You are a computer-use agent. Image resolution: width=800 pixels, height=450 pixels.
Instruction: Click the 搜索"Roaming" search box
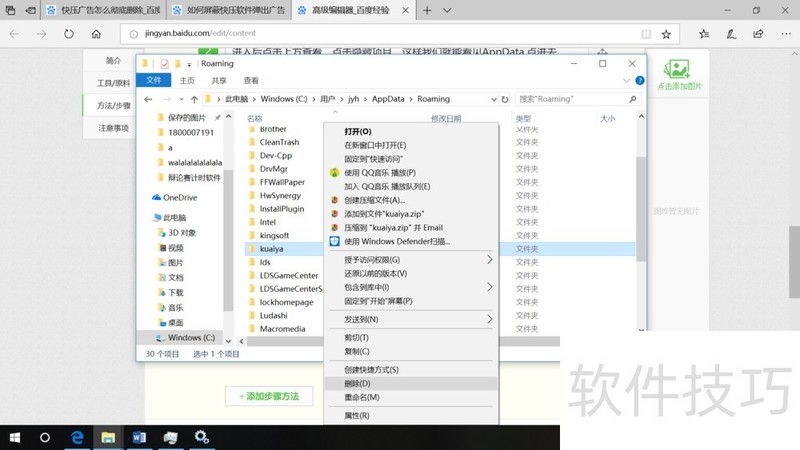click(570, 99)
